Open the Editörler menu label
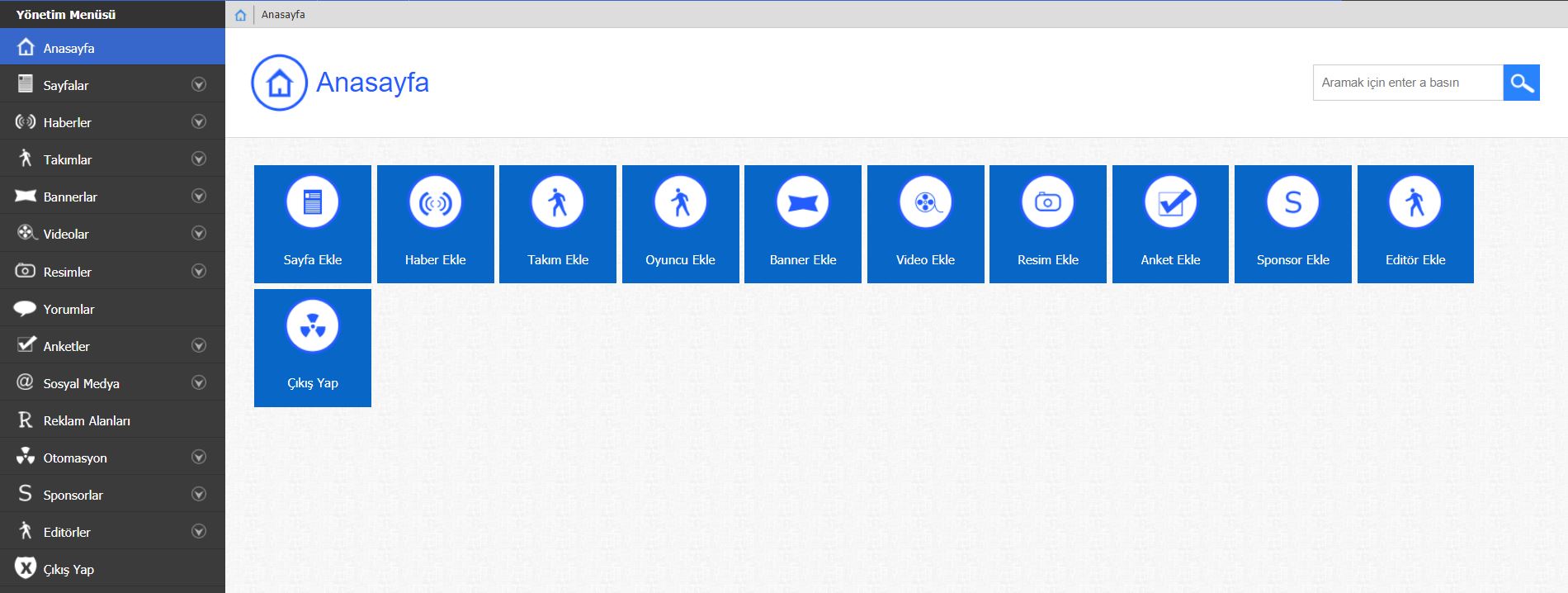 [67, 532]
